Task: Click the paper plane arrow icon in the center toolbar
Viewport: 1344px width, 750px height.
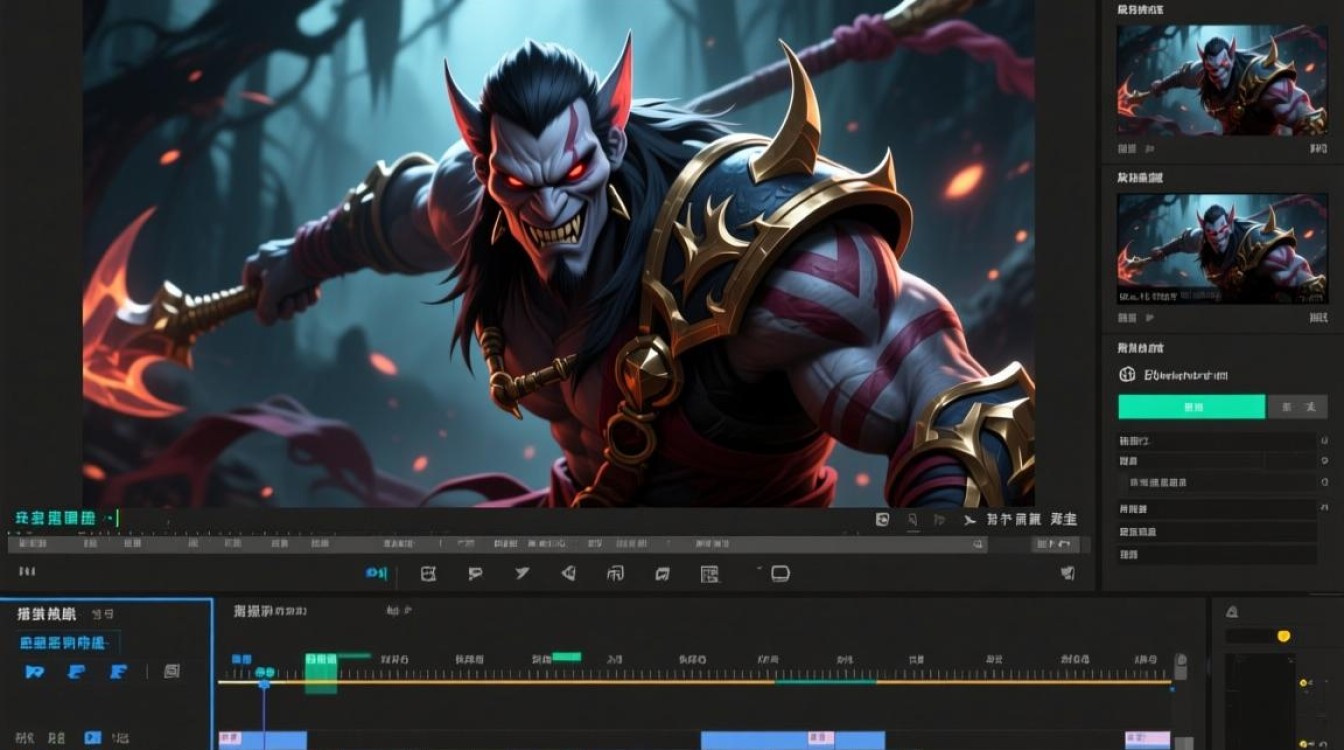Action: (522, 573)
